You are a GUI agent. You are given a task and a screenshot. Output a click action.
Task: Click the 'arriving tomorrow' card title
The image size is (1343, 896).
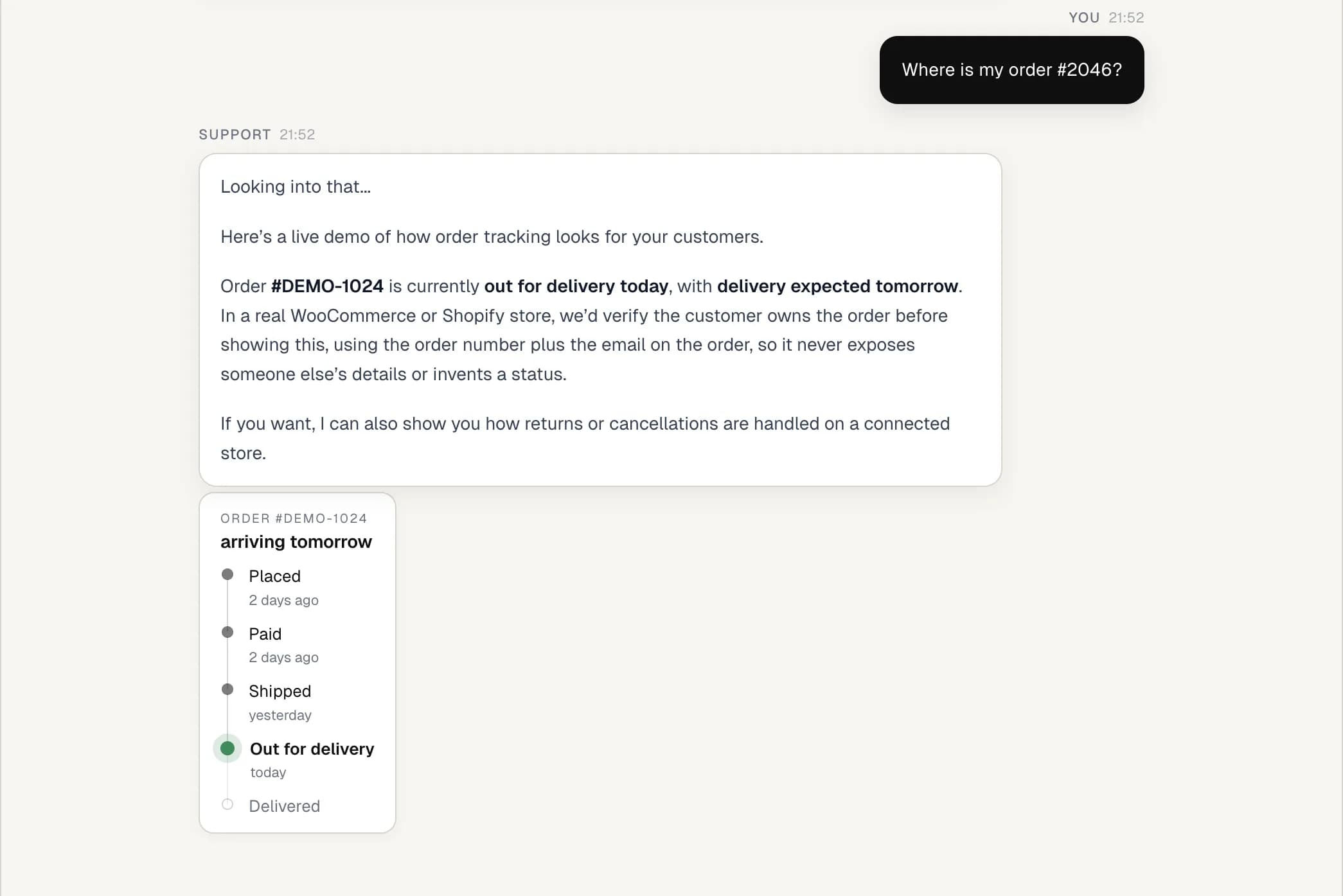coord(296,542)
